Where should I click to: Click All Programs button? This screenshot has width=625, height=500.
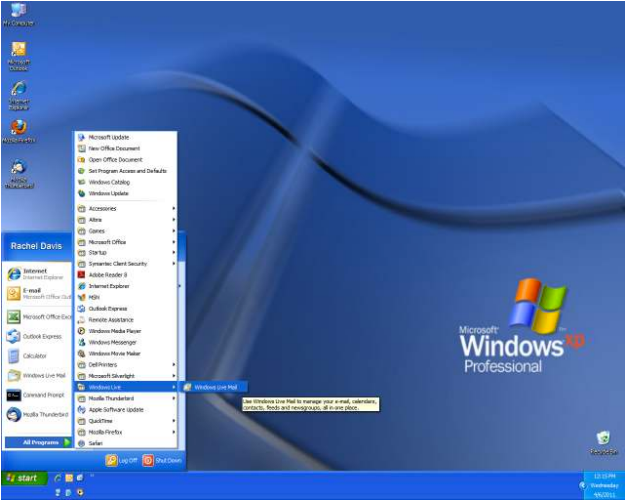coord(38,442)
